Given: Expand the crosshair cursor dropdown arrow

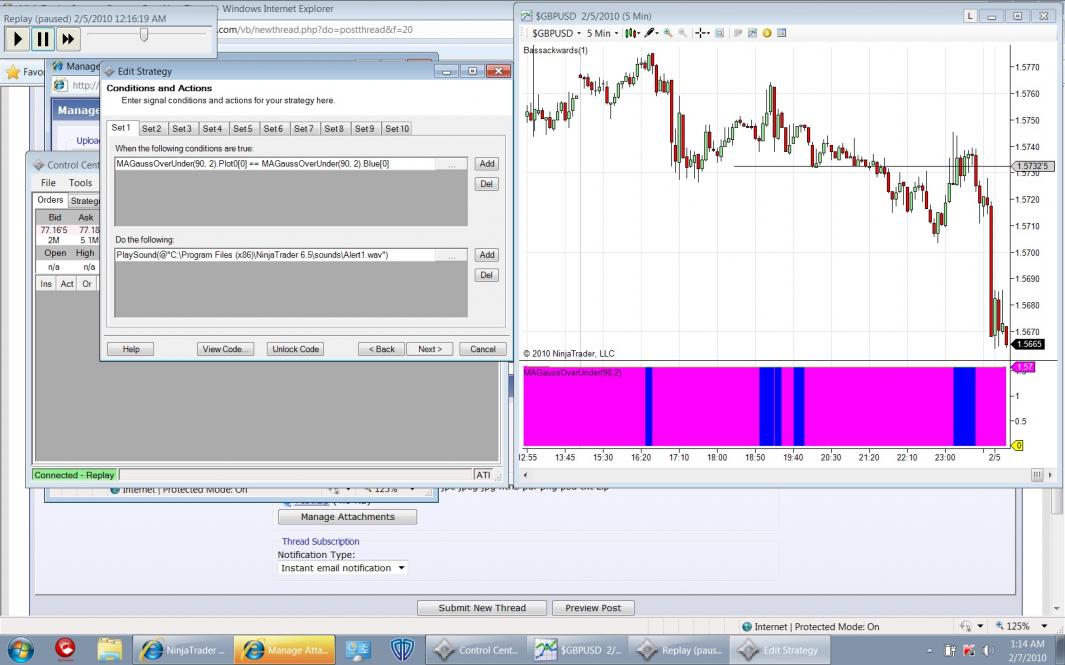Looking at the screenshot, I should point(708,33).
